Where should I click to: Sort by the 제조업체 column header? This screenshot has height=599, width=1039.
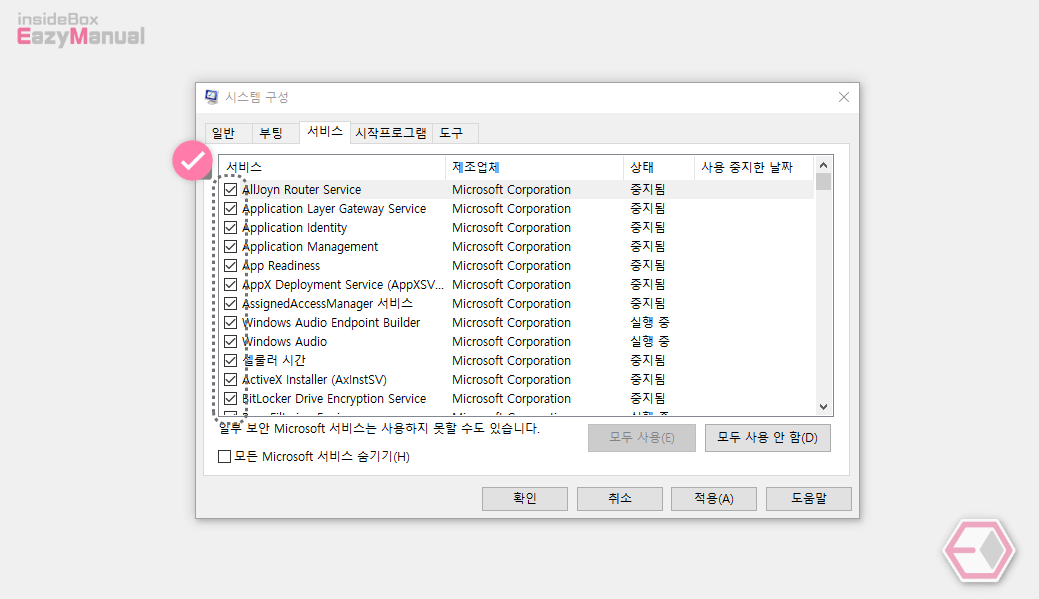[x=534, y=168]
